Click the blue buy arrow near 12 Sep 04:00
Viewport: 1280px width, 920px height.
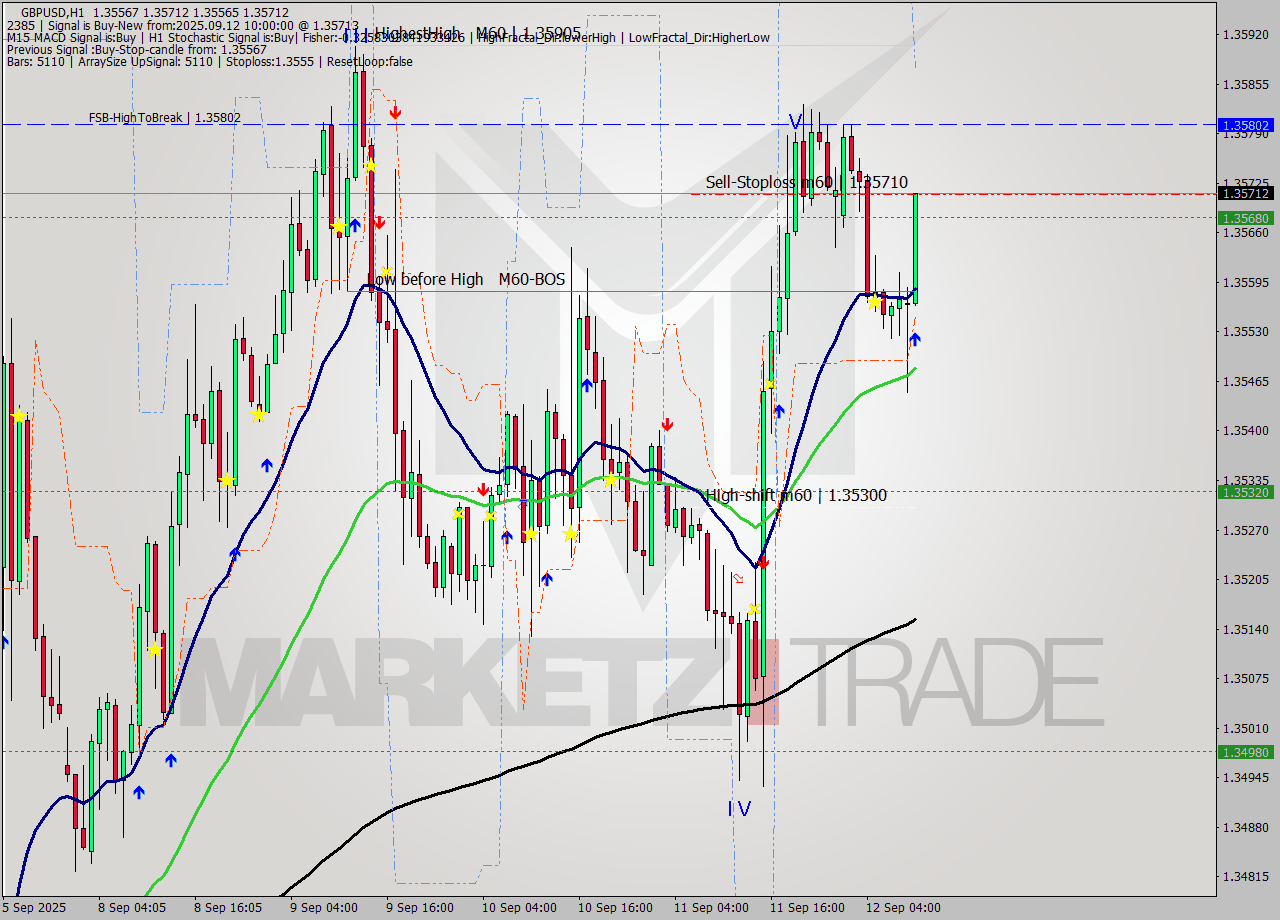[x=915, y=340]
